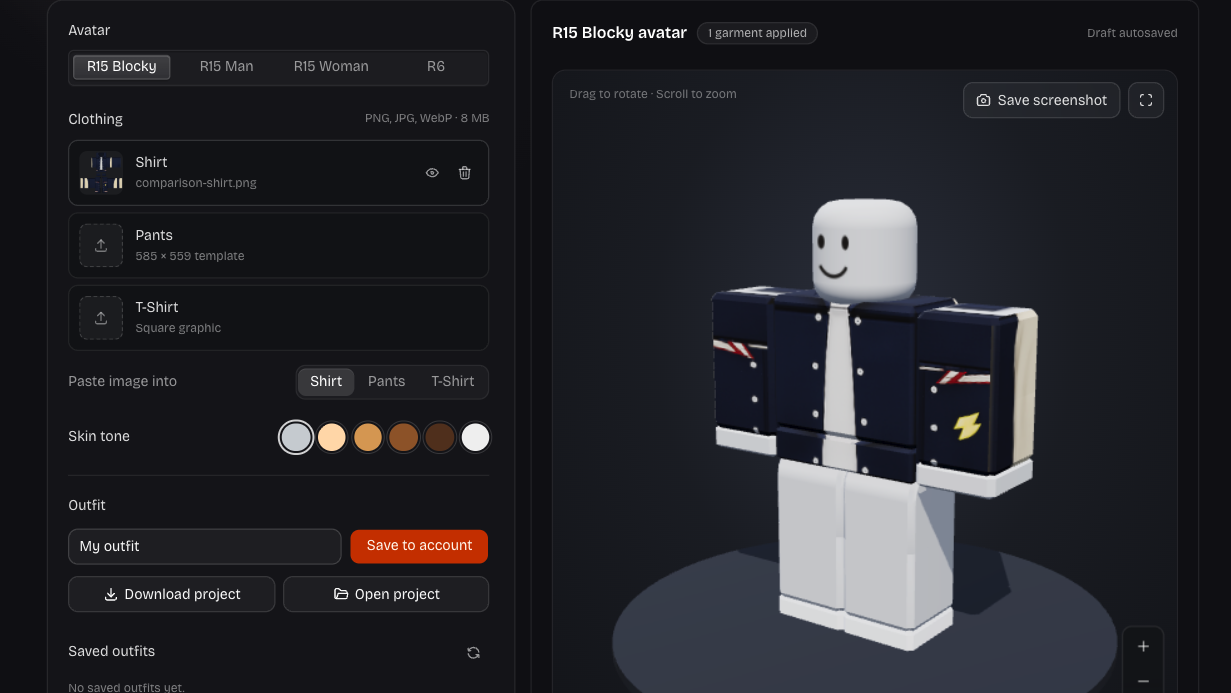This screenshot has height=693, width=1231.
Task: Pick the gray skin tone swatch
Action: point(296,437)
